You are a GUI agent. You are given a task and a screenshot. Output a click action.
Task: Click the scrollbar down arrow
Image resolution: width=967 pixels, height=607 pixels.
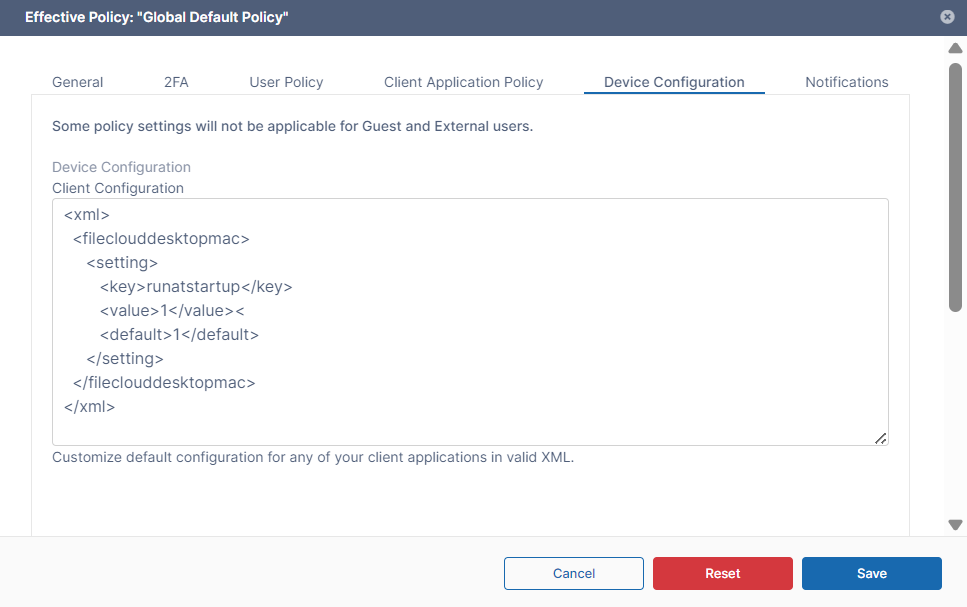click(x=955, y=524)
